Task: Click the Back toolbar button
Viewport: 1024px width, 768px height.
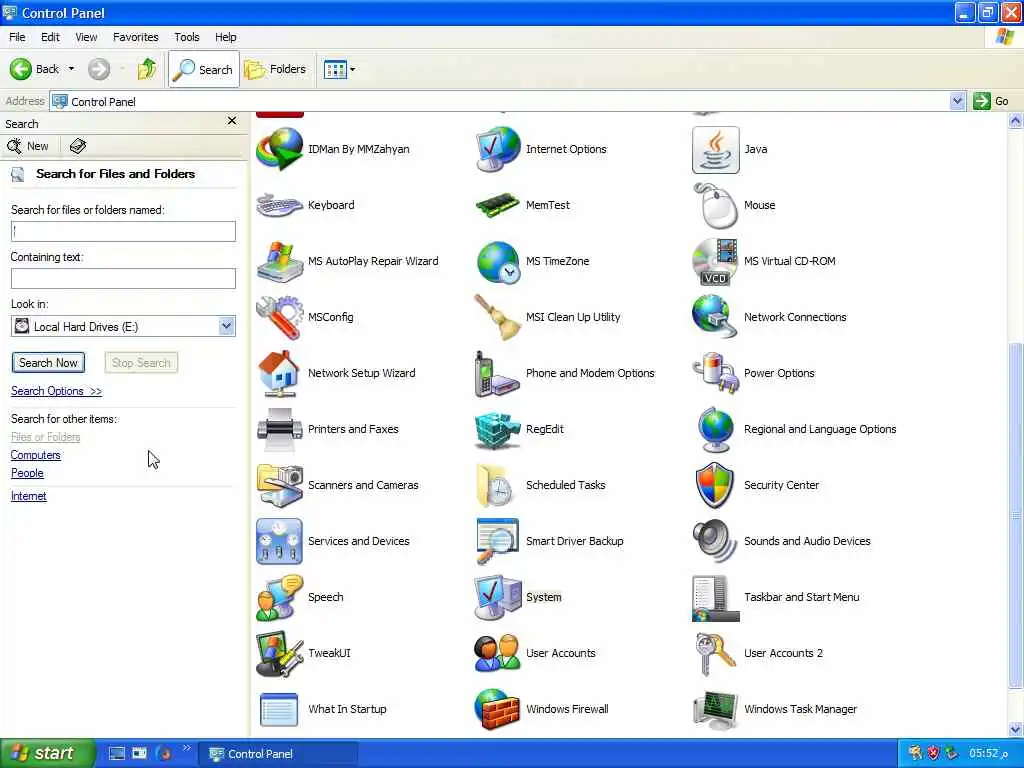Action: click(35, 69)
